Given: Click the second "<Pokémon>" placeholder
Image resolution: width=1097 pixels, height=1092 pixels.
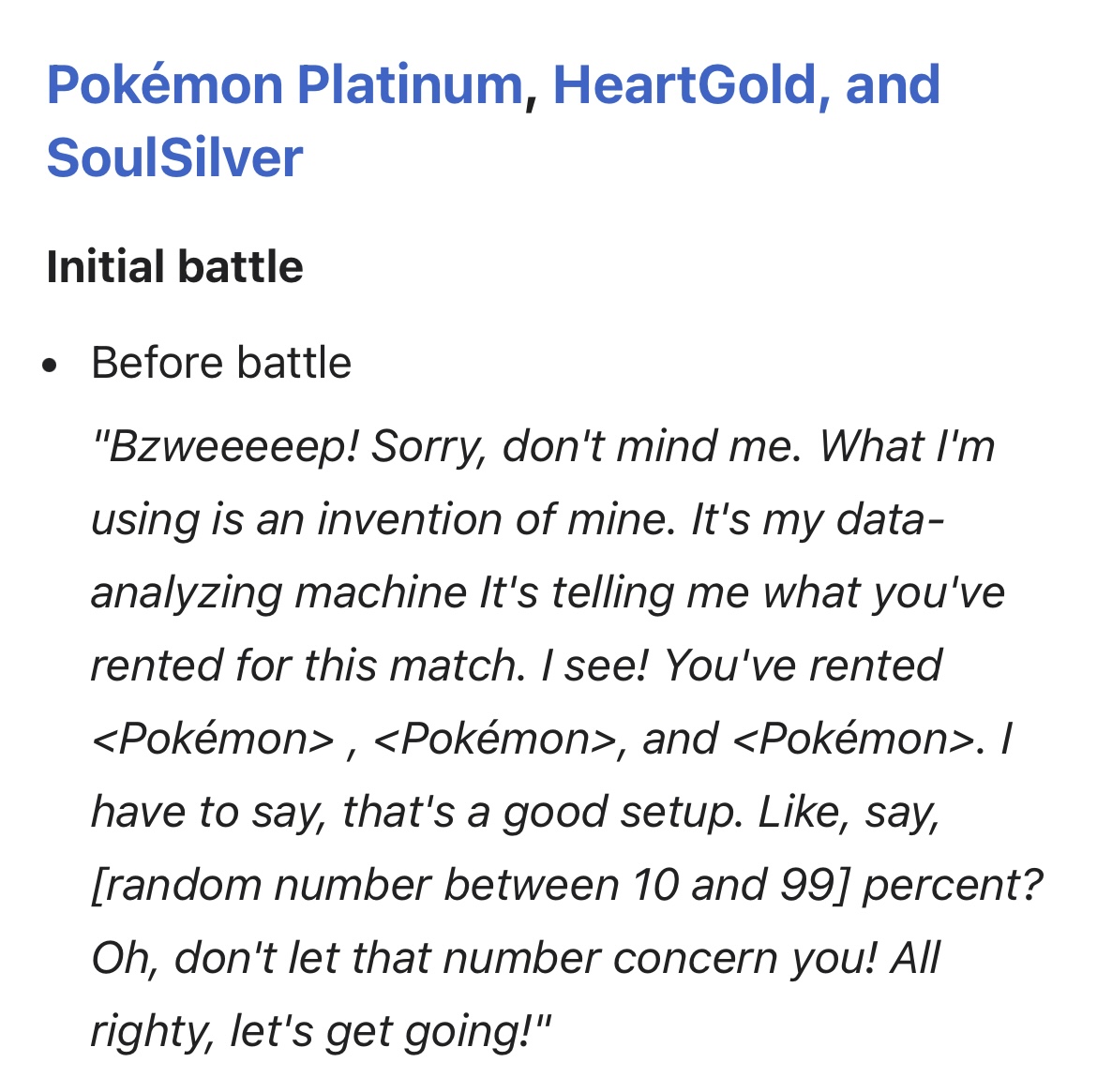Looking at the screenshot, I should pyautogui.click(x=493, y=739).
